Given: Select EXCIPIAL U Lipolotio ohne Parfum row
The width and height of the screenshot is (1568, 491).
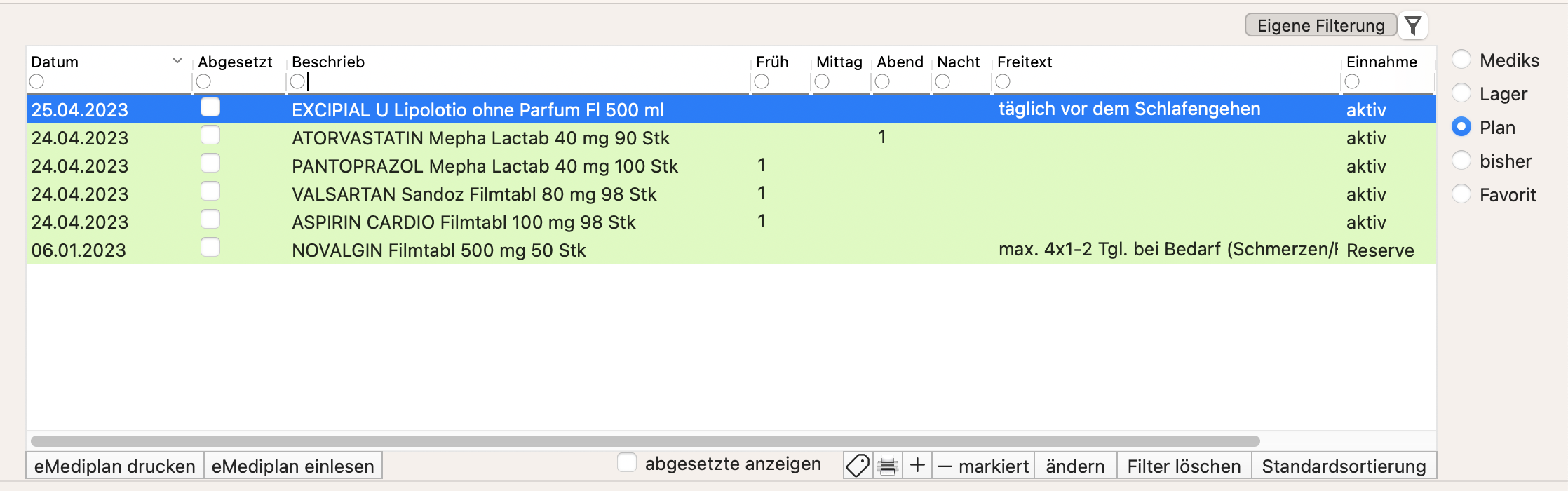Looking at the screenshot, I should 731,109.
